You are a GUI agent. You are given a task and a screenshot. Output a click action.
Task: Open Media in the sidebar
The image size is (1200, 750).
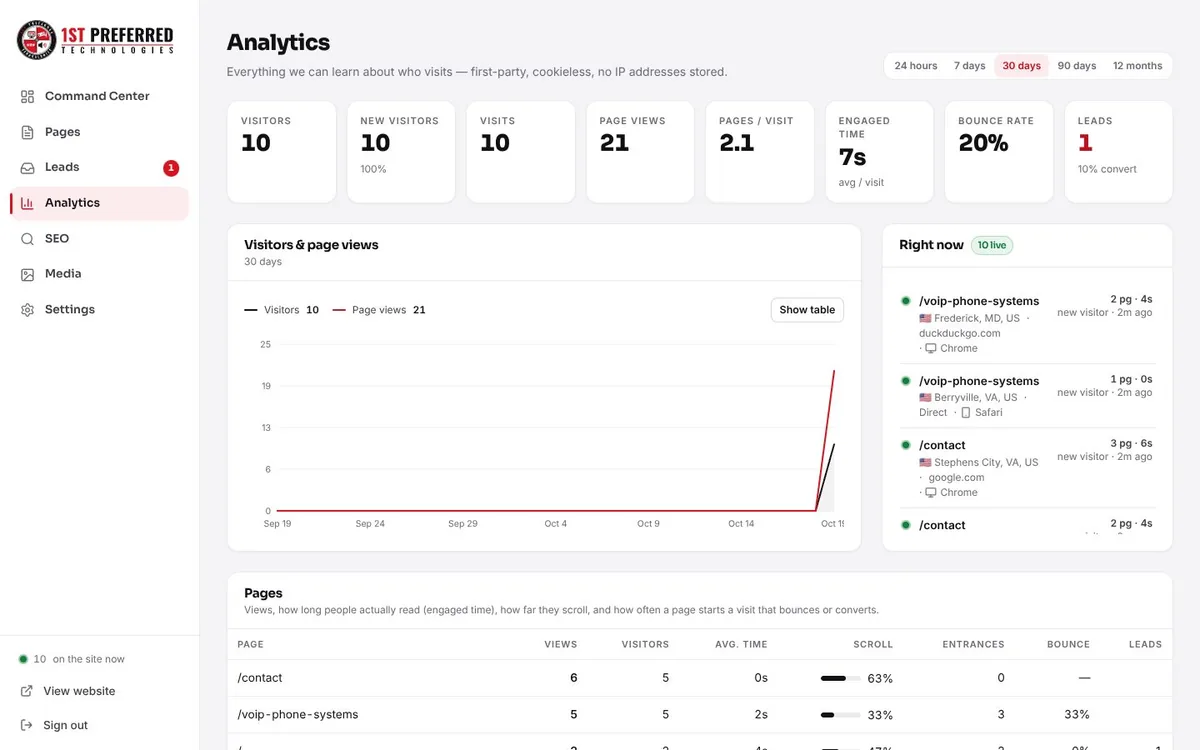[99, 274]
